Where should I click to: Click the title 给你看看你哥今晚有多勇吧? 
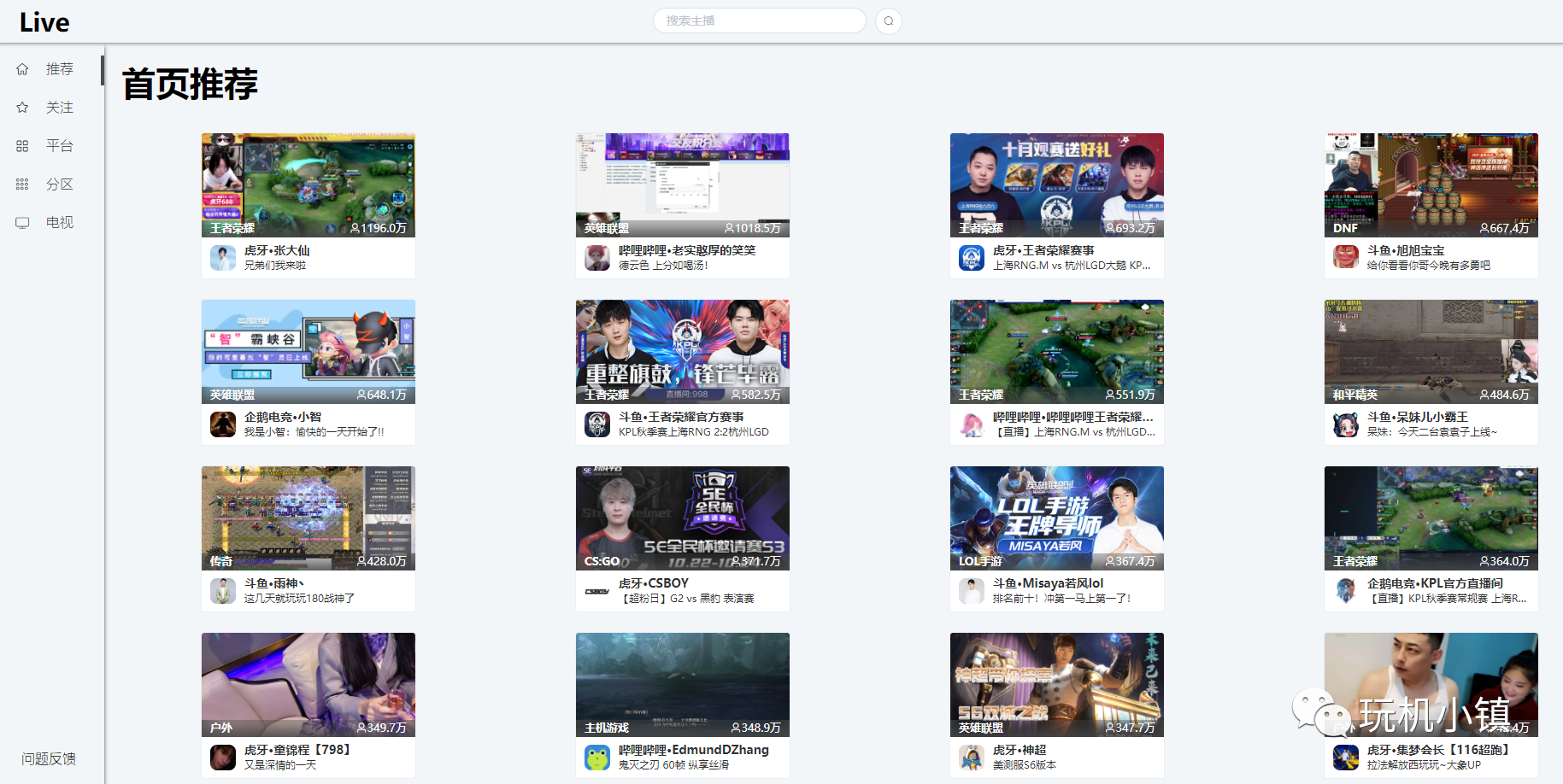(1429, 266)
